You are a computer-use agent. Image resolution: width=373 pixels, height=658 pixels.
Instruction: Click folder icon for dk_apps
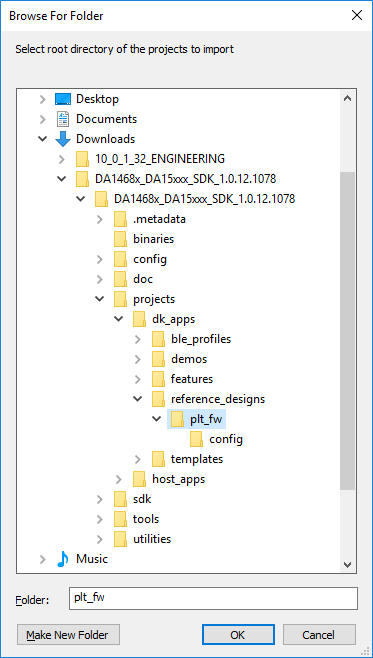point(139,319)
